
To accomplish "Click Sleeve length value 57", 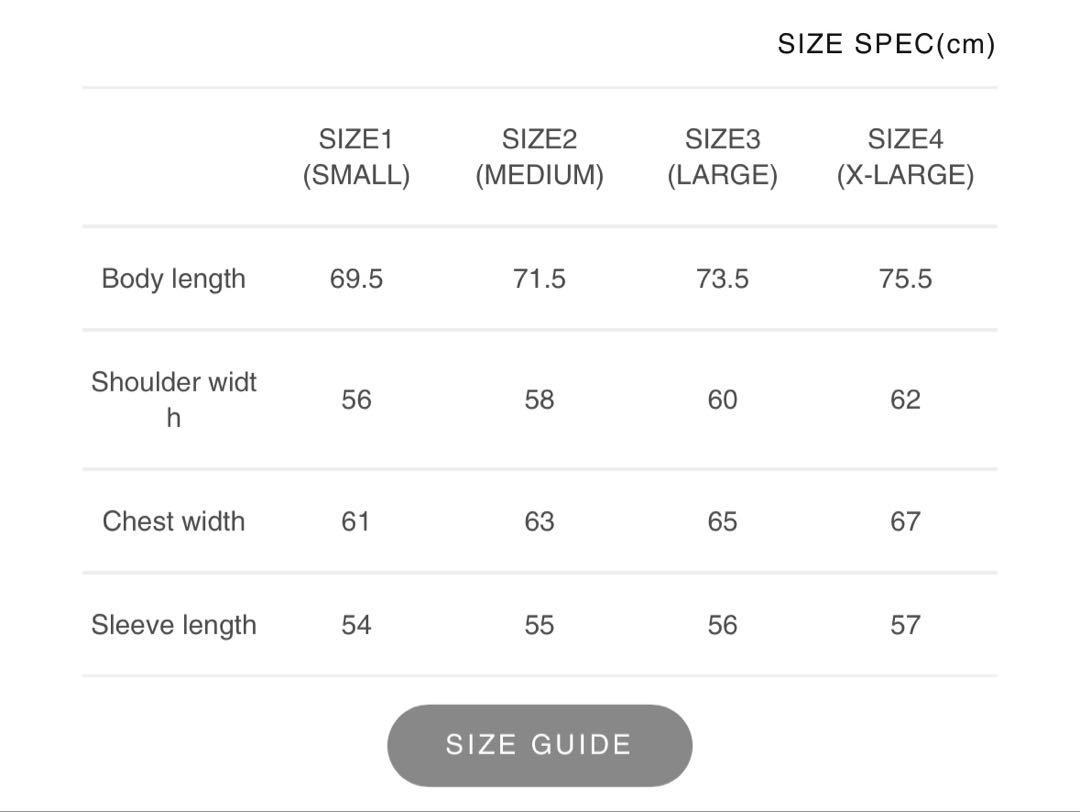I will tap(905, 625).
